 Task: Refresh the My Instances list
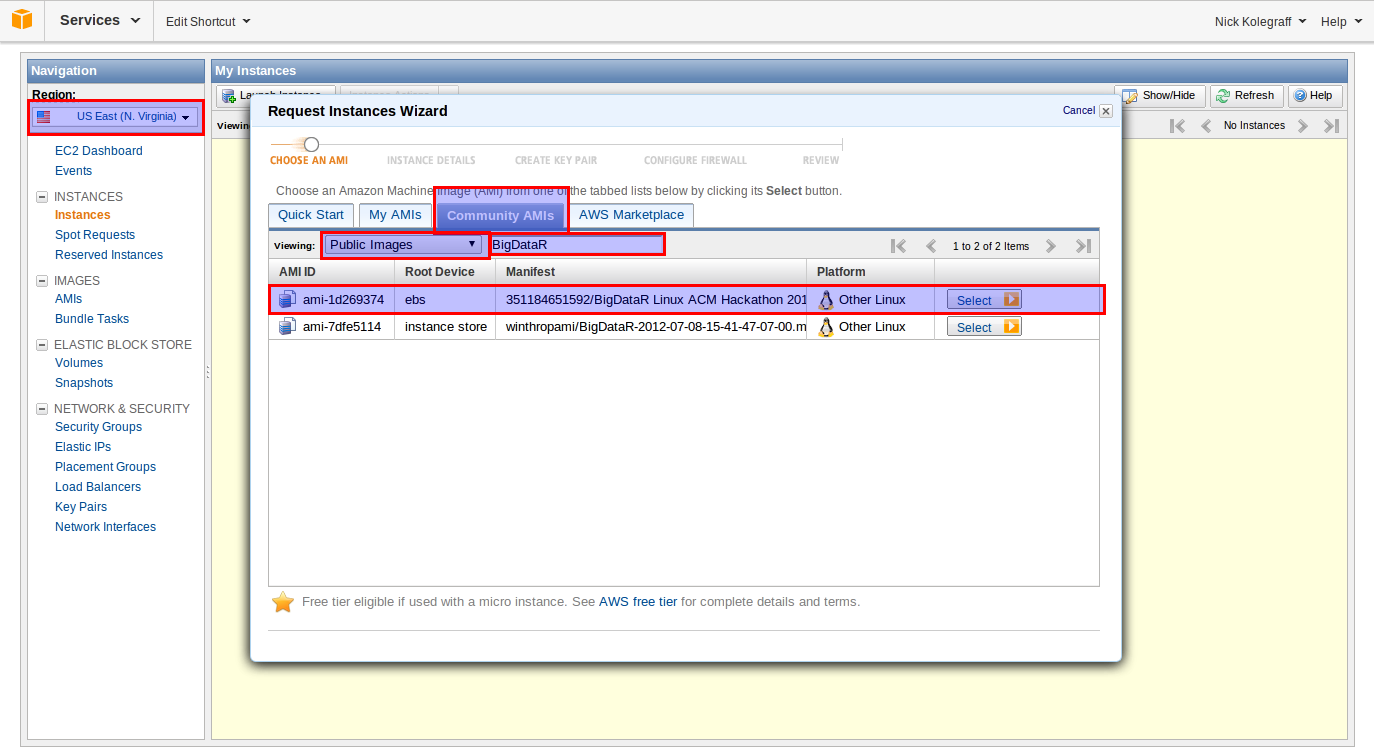click(1246, 96)
